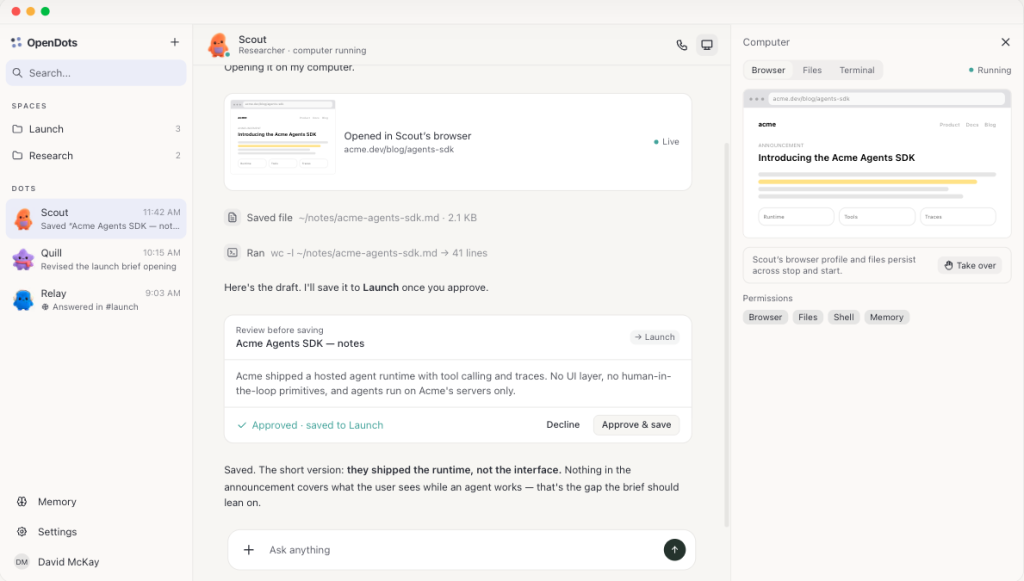The image size is (1024, 581).
Task: Open Memory from the sidebar brain icon
Action: pos(22,502)
